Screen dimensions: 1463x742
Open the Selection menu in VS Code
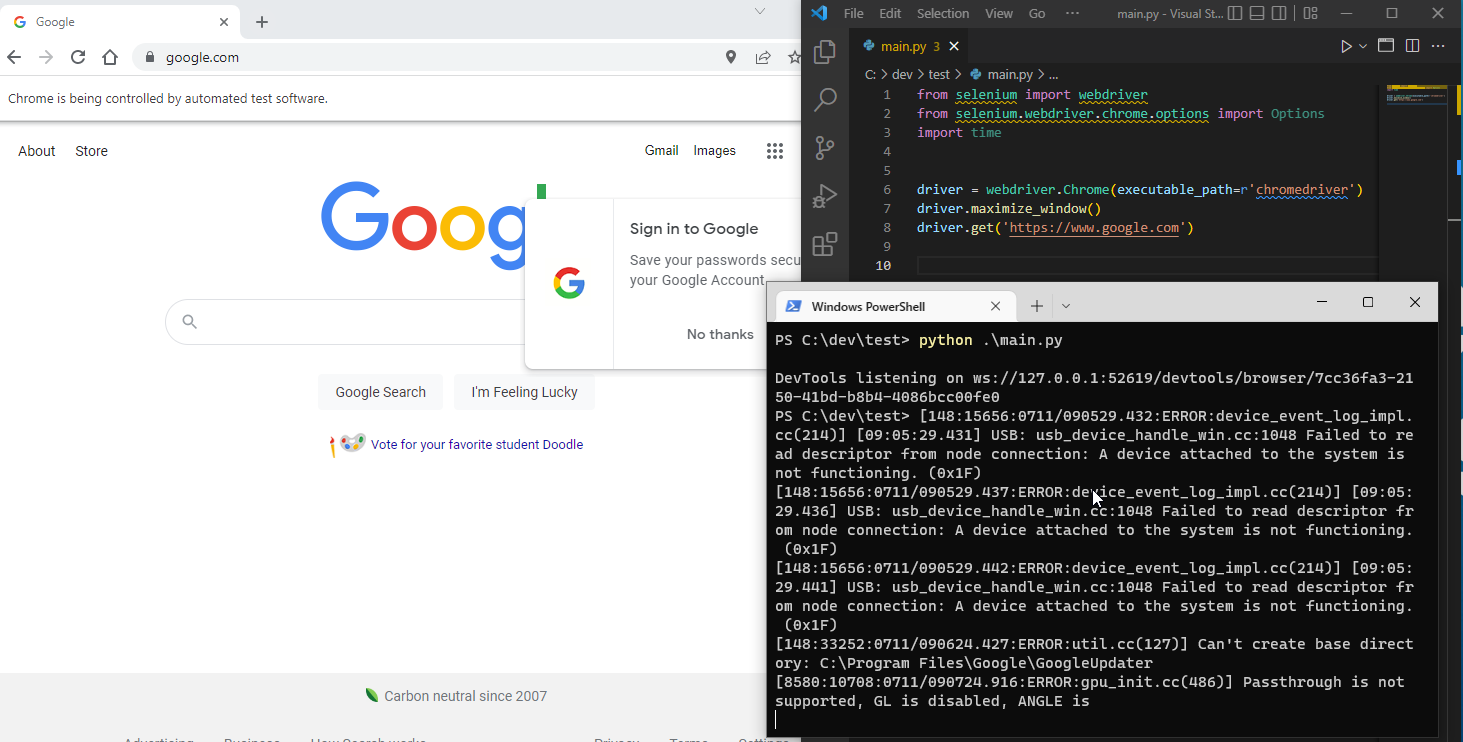[x=942, y=13]
